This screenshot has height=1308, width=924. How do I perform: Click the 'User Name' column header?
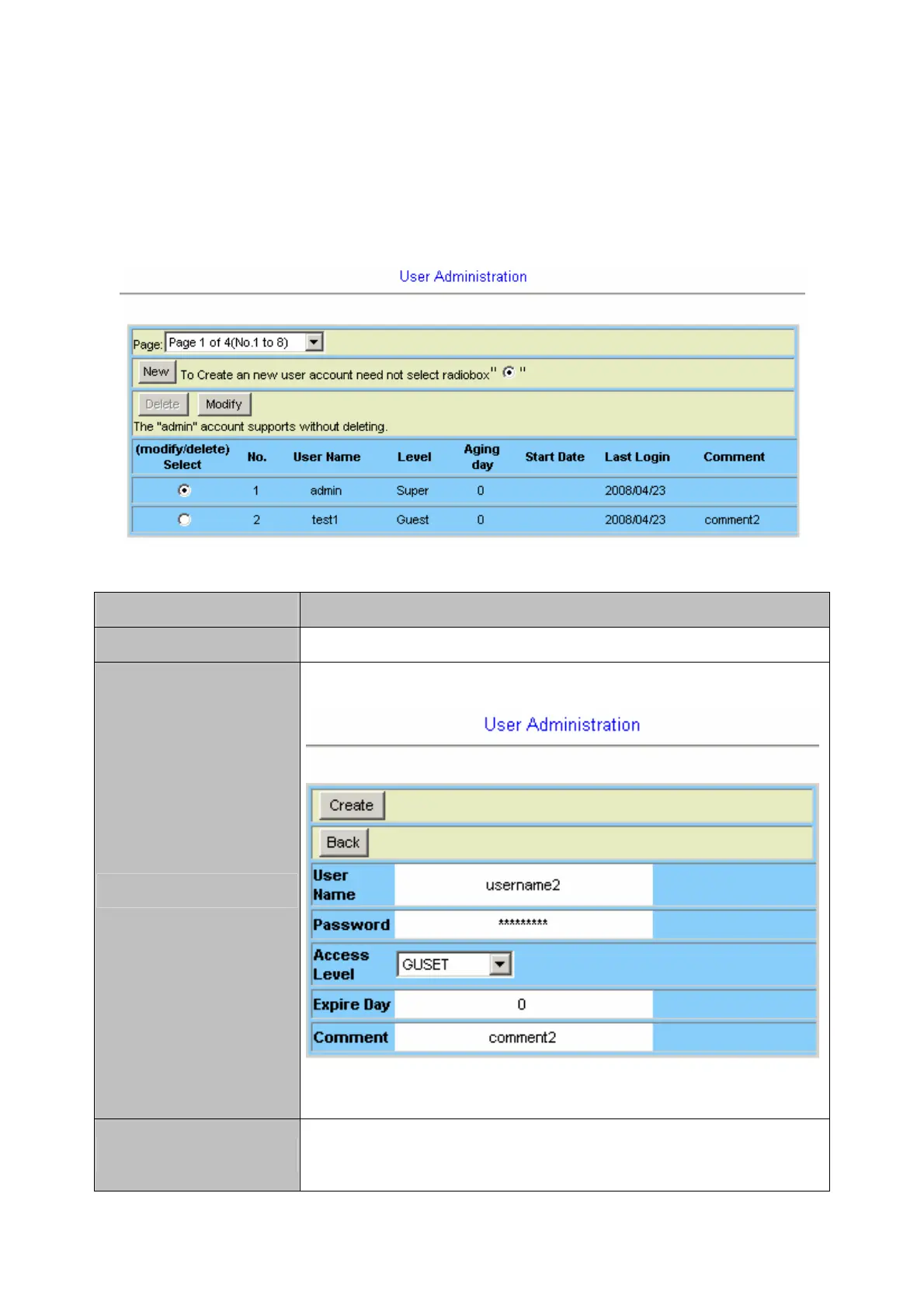coord(327,457)
